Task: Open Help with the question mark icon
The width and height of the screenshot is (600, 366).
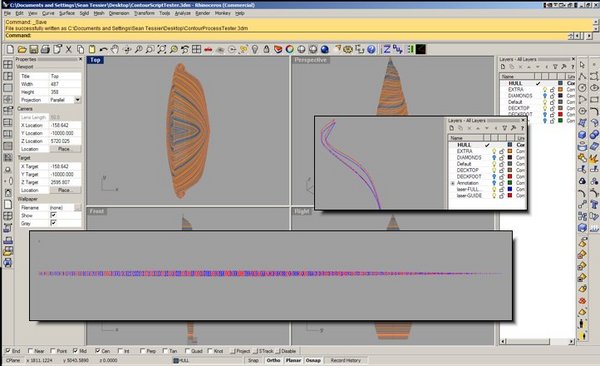Action: (x=371, y=49)
